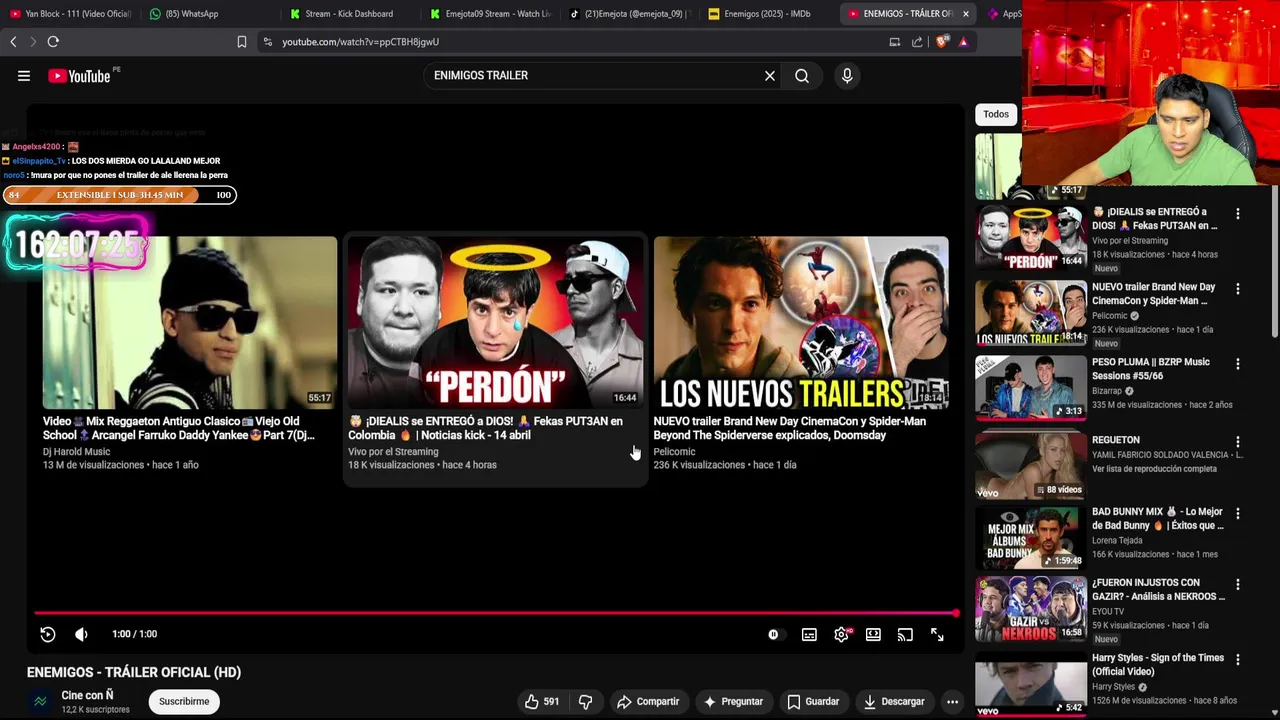The height and width of the screenshot is (720, 1280).
Task: Click Compartir share button
Action: coord(648,702)
